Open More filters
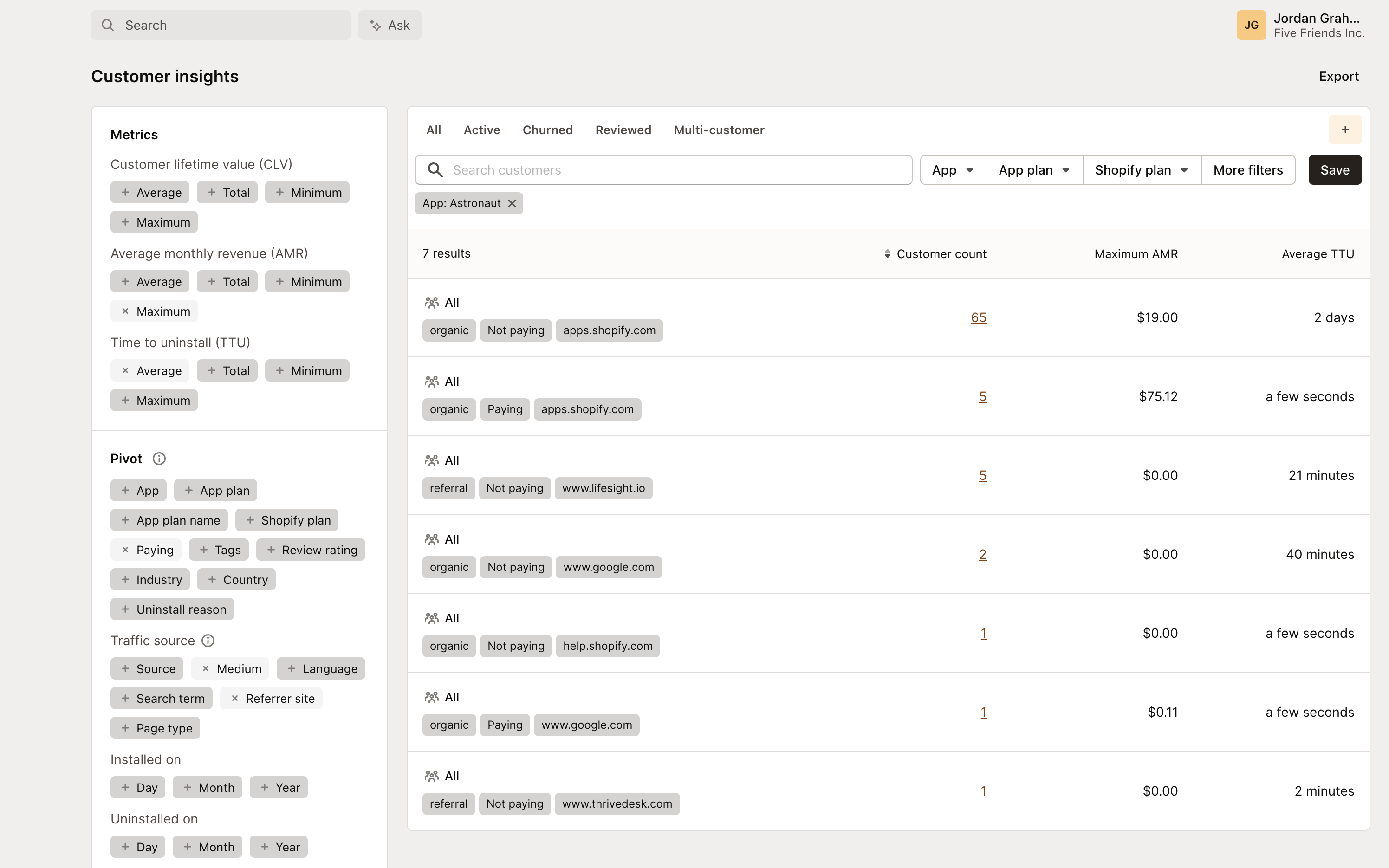Viewport: 1389px width, 868px height. pos(1248,170)
